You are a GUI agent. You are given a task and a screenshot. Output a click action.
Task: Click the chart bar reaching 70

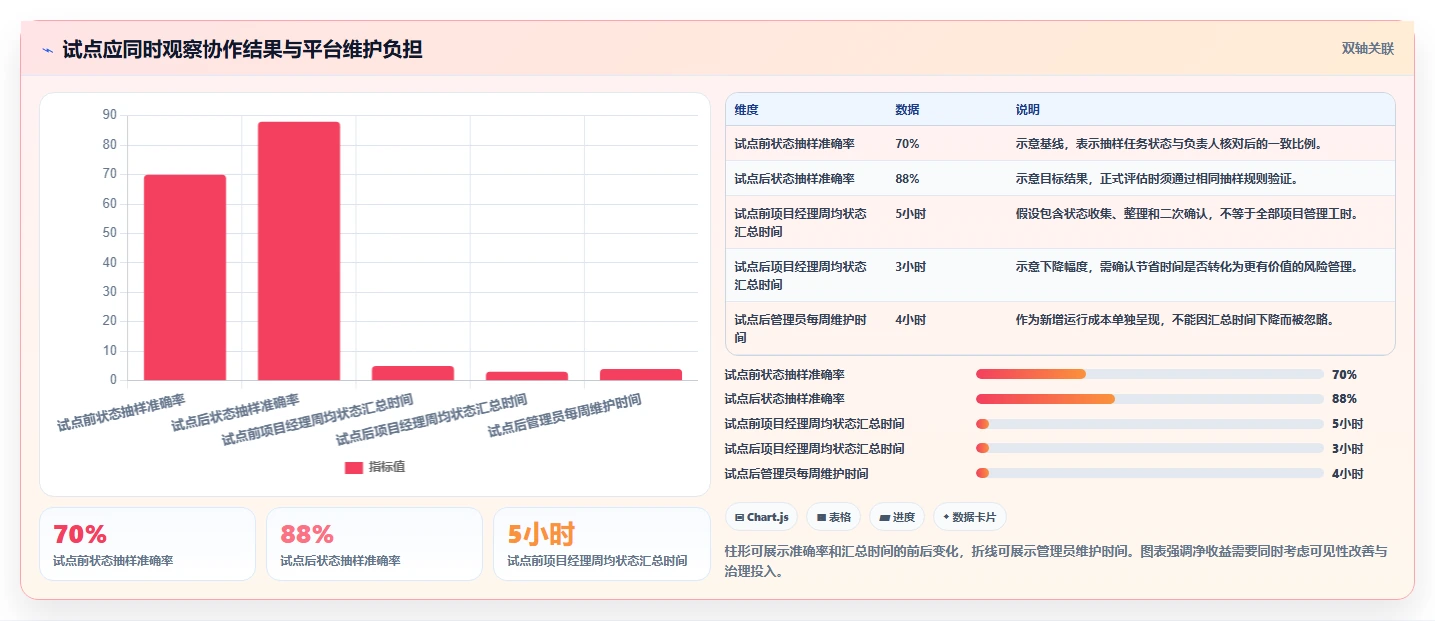[x=185, y=278]
